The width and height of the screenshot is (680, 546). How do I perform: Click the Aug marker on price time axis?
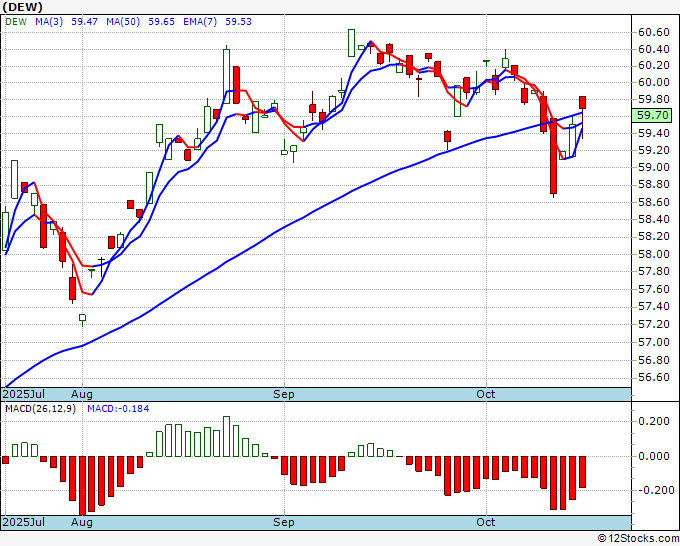point(82,394)
